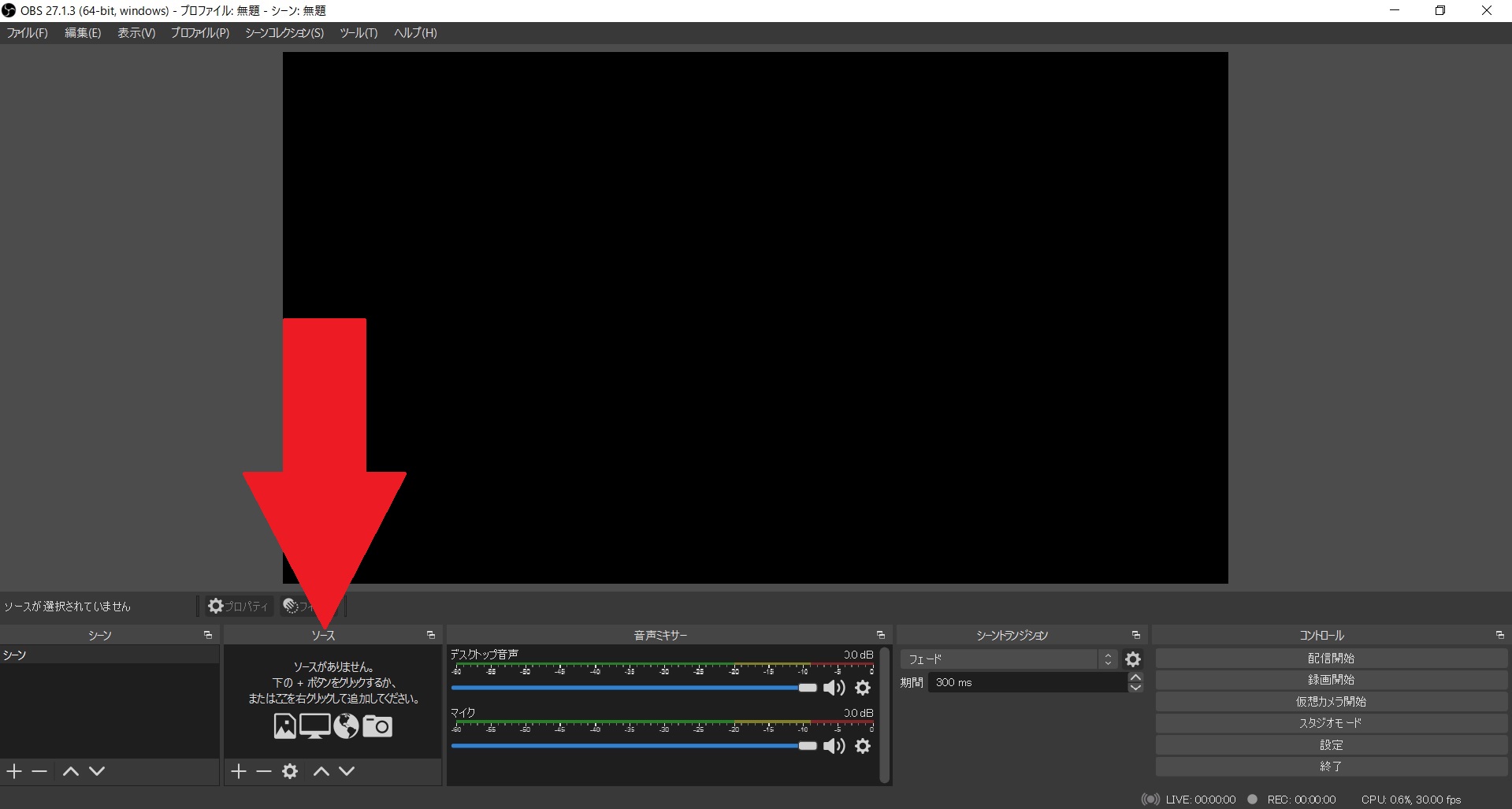Open the ファイル(F) menu
The height and width of the screenshot is (809, 1512).
pos(28,33)
